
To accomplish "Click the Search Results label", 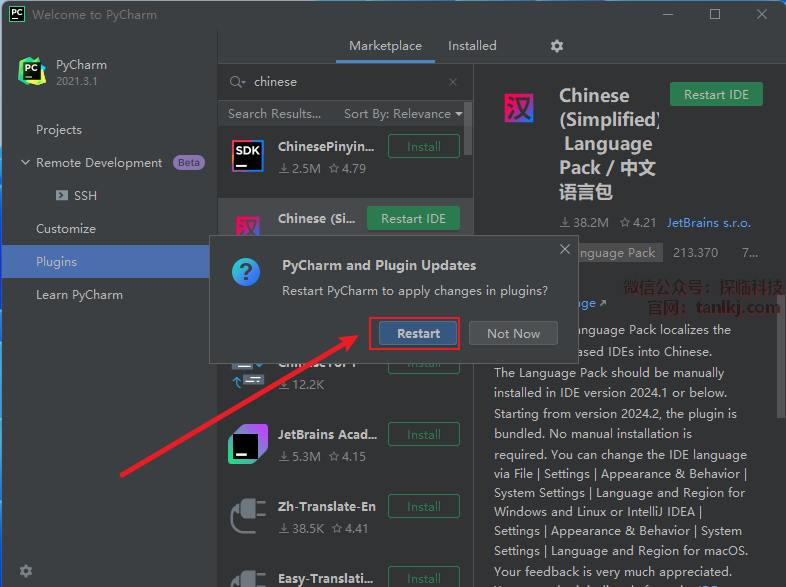I will pyautogui.click(x=274, y=114).
